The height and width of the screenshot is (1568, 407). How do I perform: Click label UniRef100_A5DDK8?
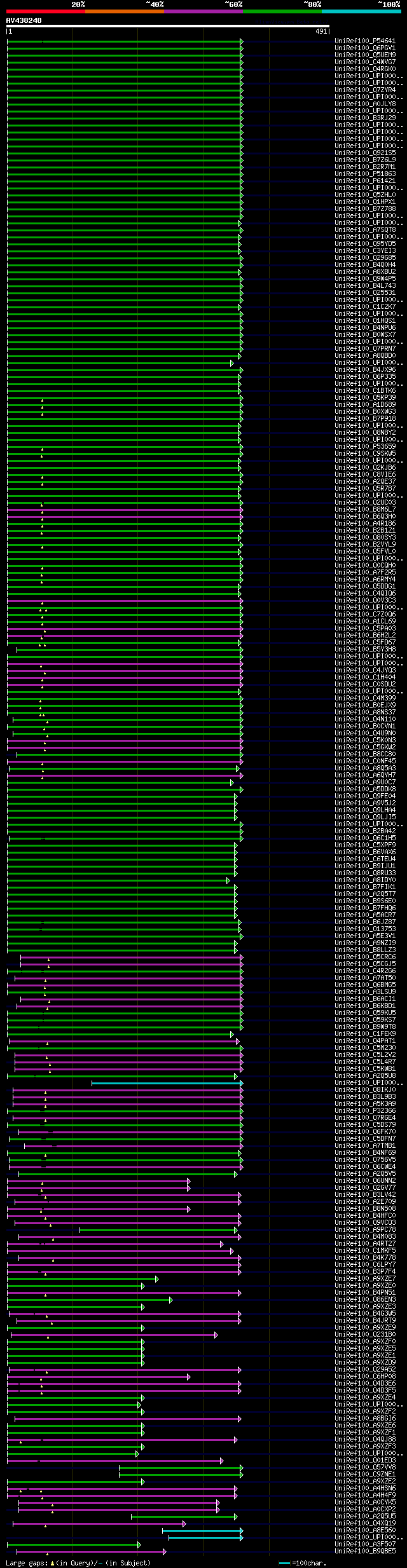point(365,789)
